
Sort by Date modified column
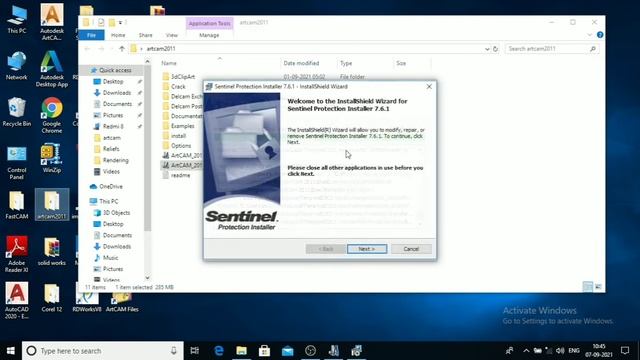tap(301, 63)
